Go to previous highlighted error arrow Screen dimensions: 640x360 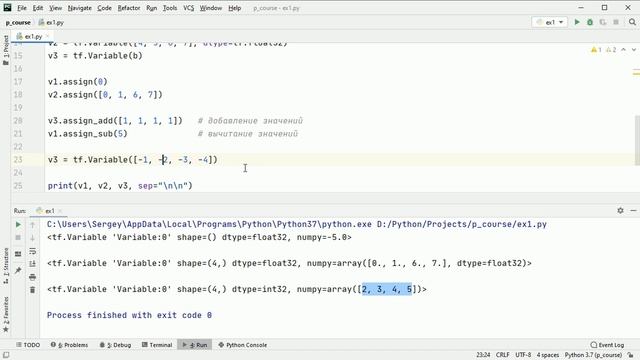click(x=624, y=50)
